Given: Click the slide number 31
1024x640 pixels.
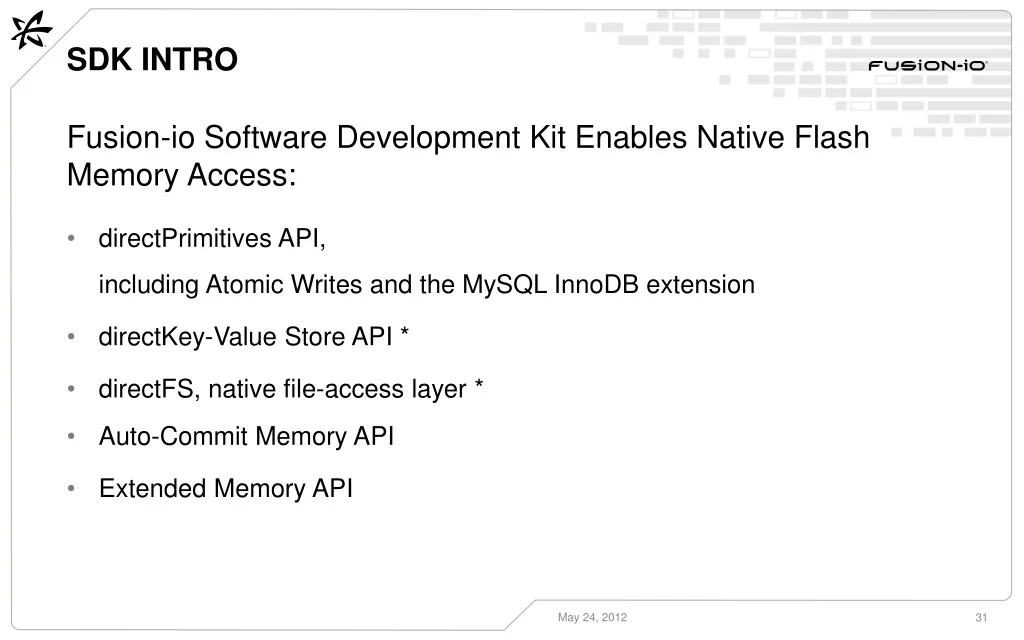Looking at the screenshot, I should (x=981, y=617).
